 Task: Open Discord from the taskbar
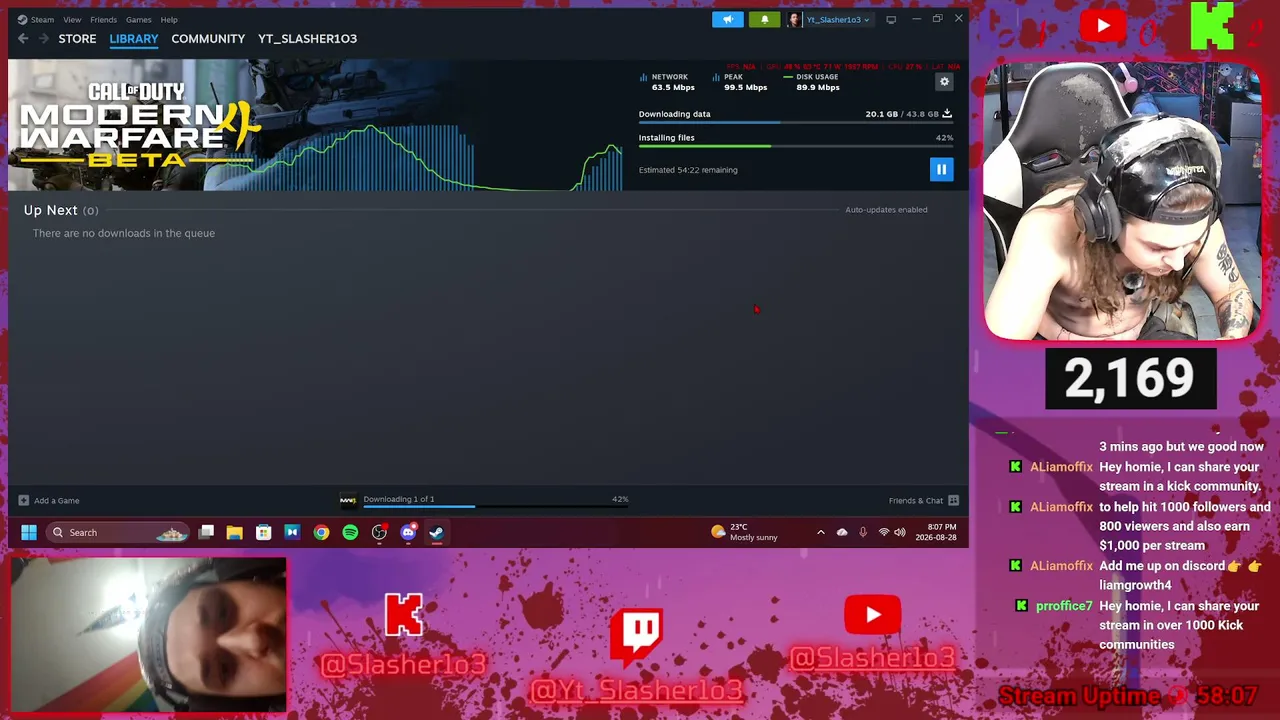pos(408,532)
